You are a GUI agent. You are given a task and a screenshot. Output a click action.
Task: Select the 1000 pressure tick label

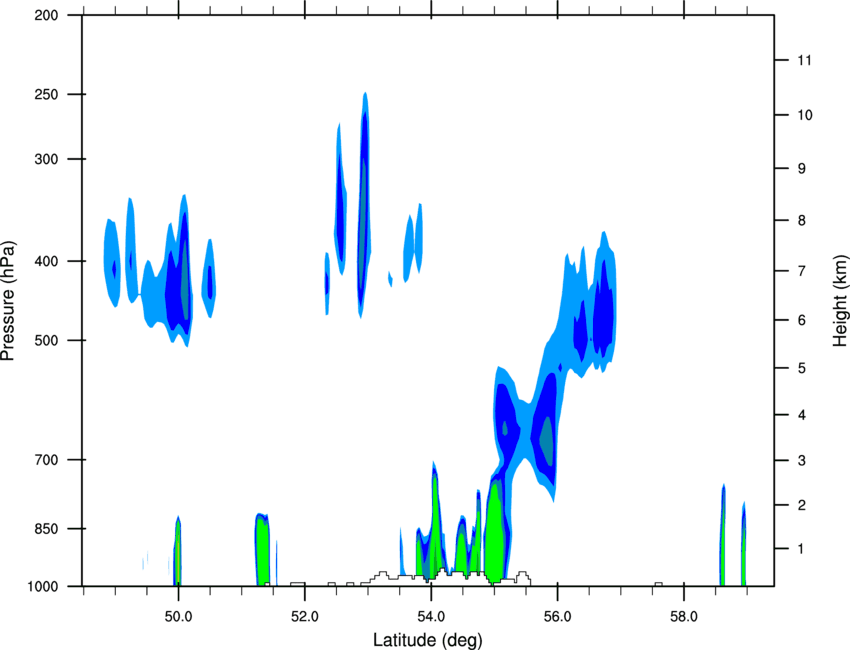point(43,587)
